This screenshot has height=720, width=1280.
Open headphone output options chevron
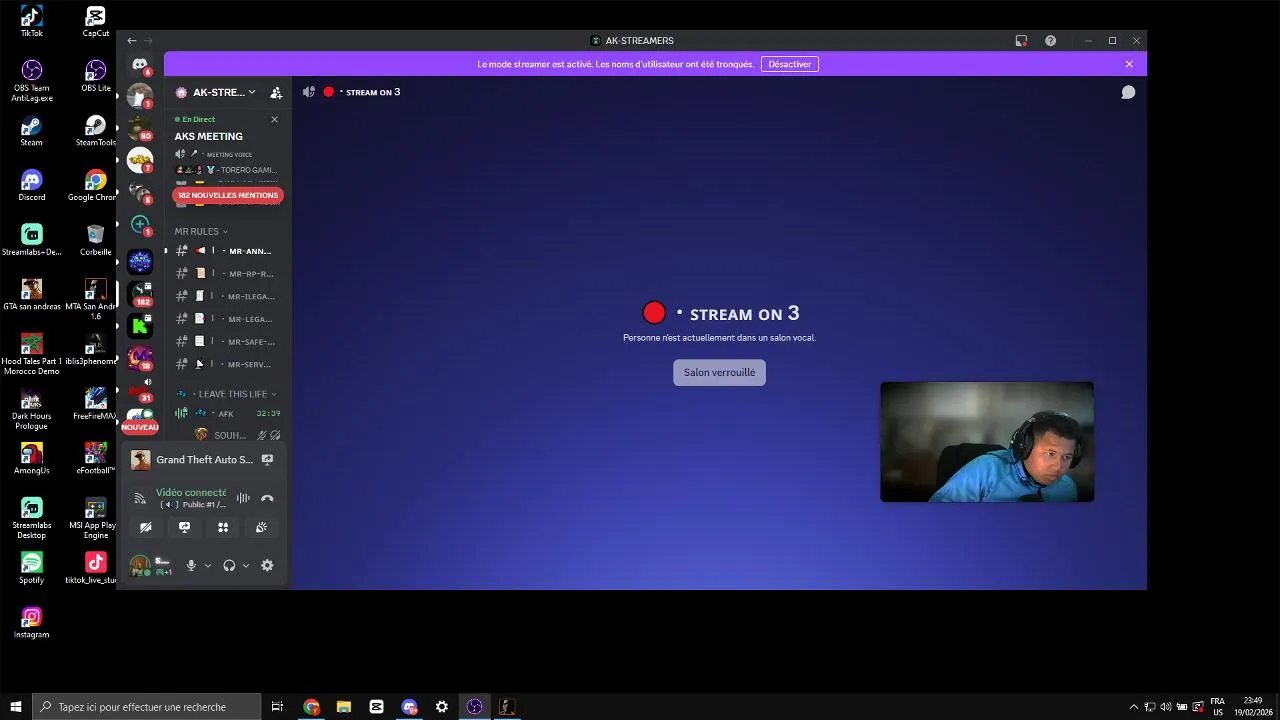[246, 565]
